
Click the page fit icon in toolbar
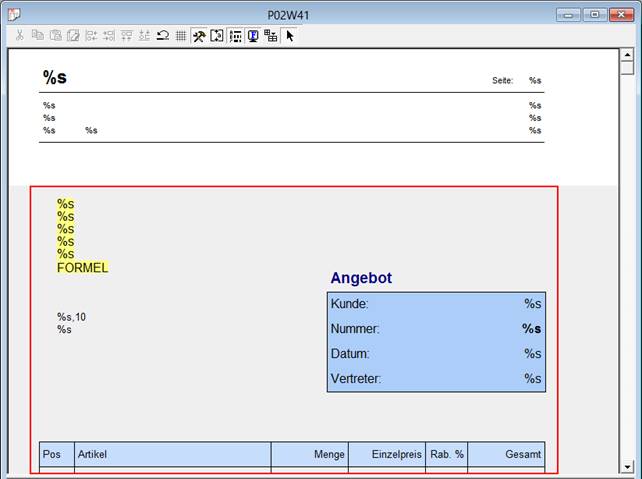point(217,35)
